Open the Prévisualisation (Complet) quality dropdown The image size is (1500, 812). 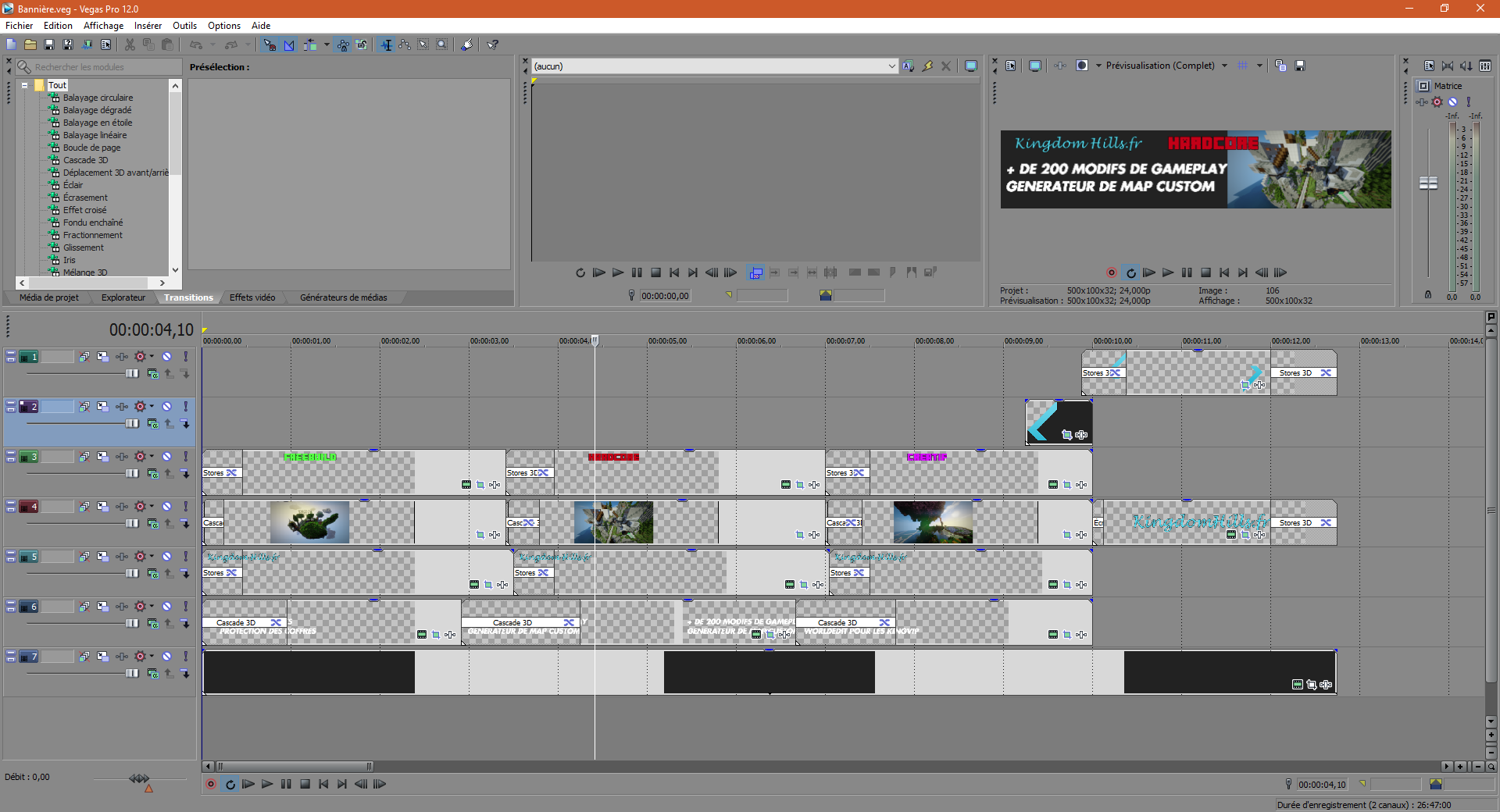(1224, 66)
